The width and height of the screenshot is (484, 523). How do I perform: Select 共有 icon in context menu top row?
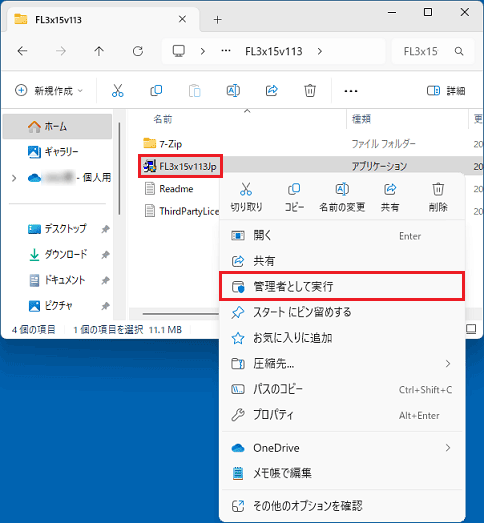click(x=390, y=197)
